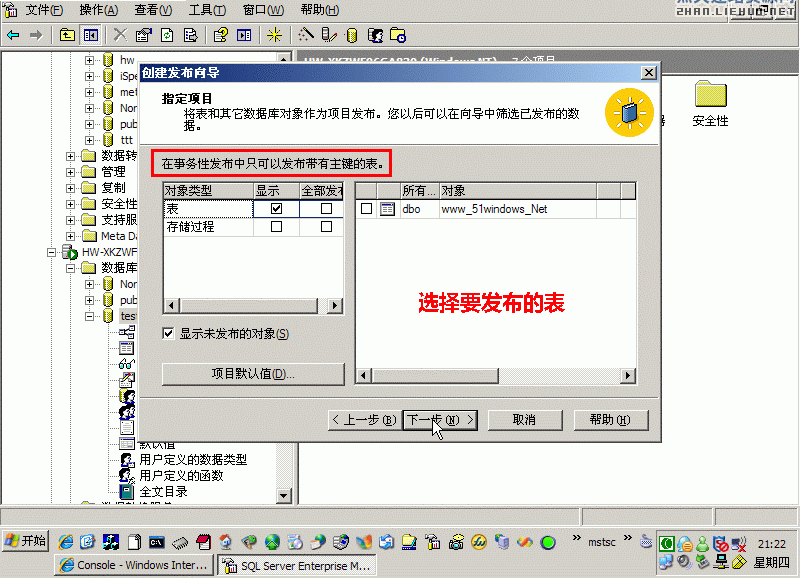Click the 对象 column header
Image resolution: width=800 pixels, height=578 pixels.
pos(517,191)
